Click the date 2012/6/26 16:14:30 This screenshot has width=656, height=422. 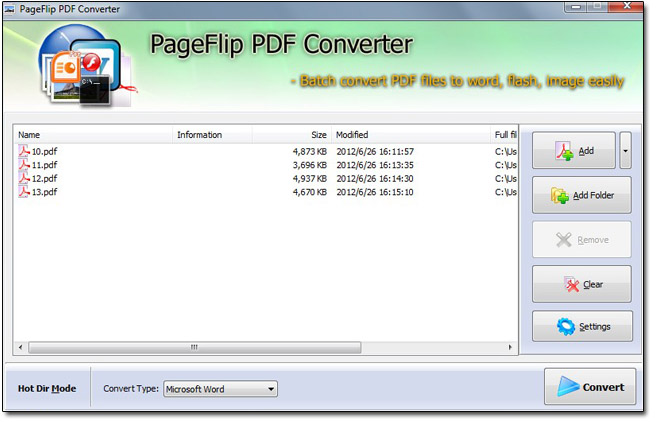[375, 179]
